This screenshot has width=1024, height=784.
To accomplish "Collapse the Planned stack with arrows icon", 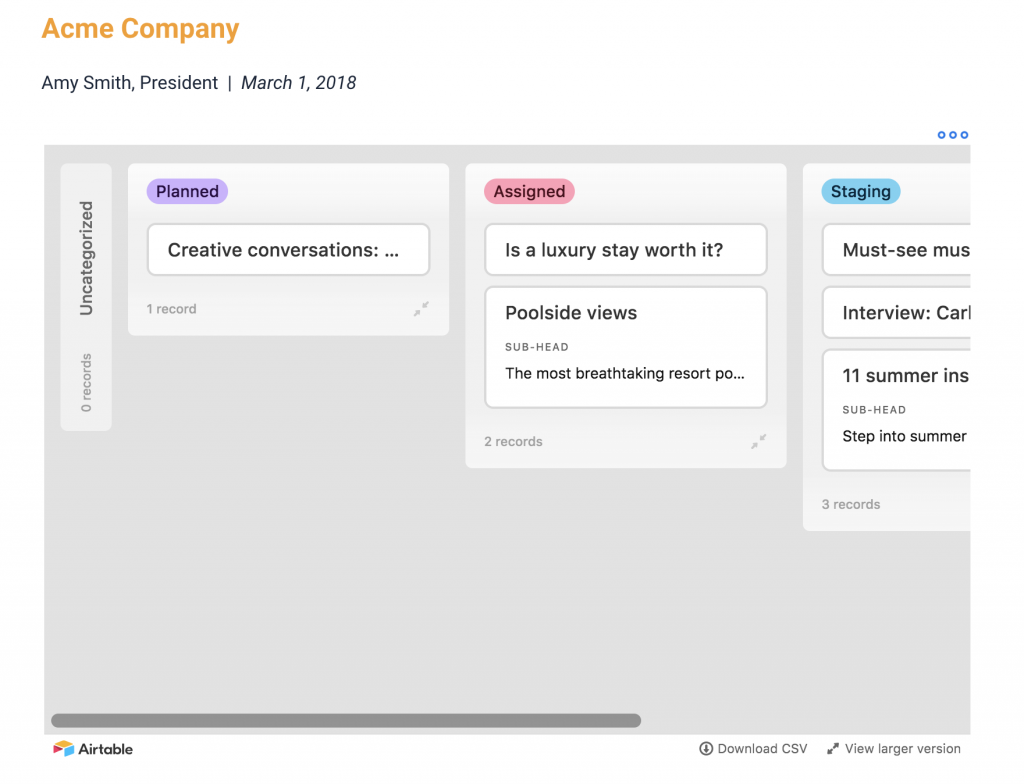I will [x=422, y=309].
